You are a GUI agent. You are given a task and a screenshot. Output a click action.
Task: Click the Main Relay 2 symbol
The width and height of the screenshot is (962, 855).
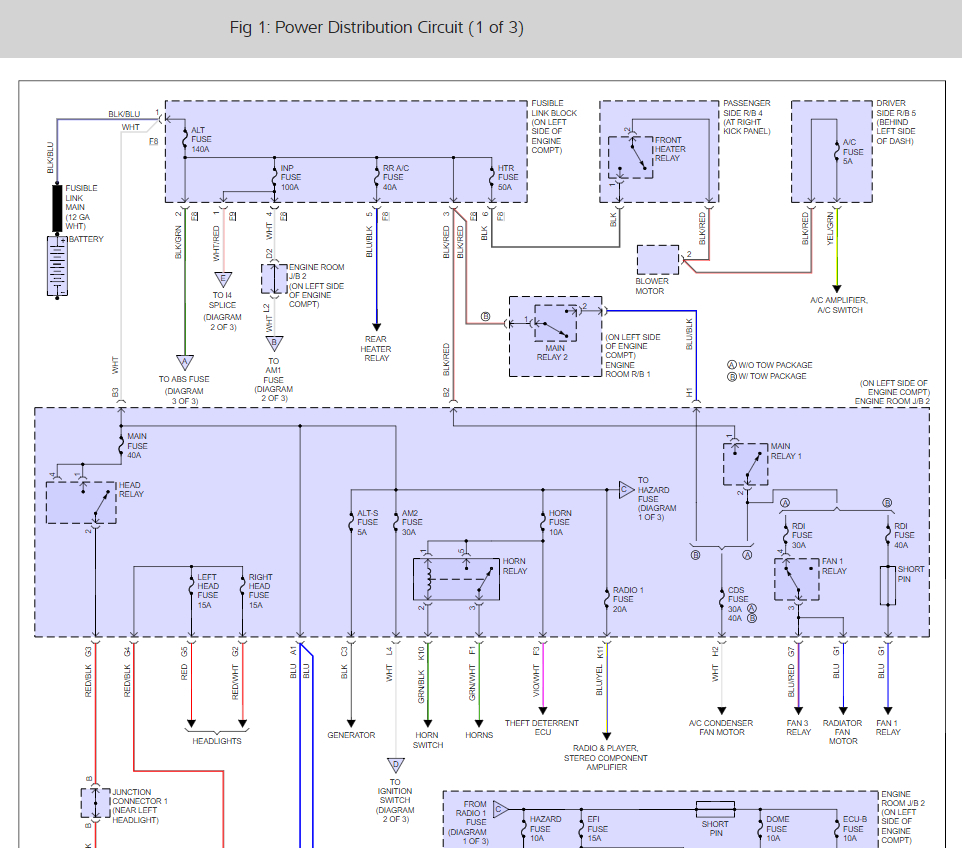555,323
